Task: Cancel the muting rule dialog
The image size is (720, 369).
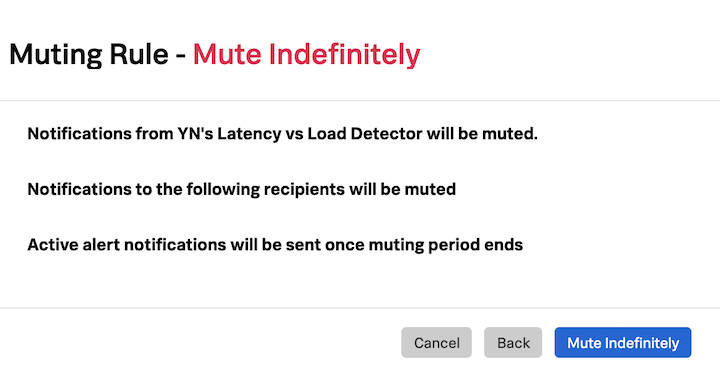Action: (436, 342)
